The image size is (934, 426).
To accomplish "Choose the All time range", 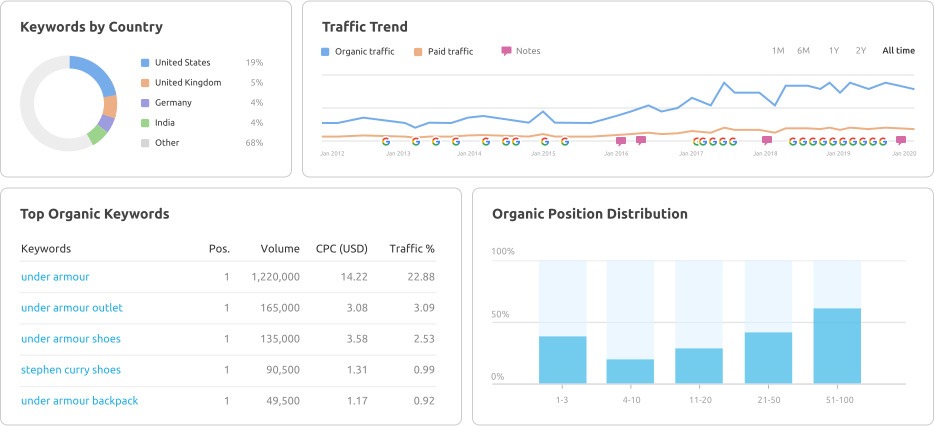I will pos(898,51).
